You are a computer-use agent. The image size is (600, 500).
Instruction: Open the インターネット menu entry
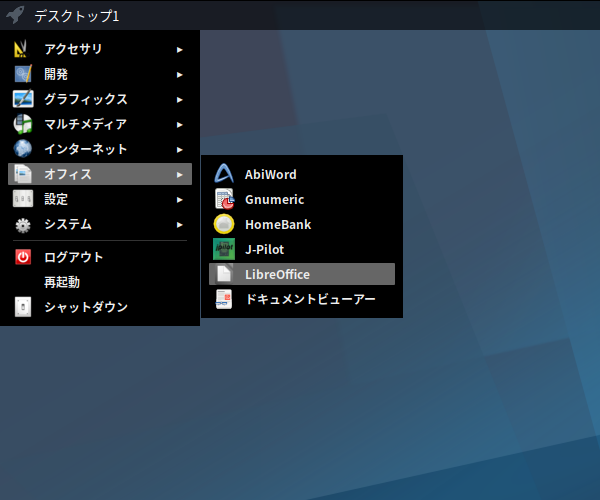point(100,149)
